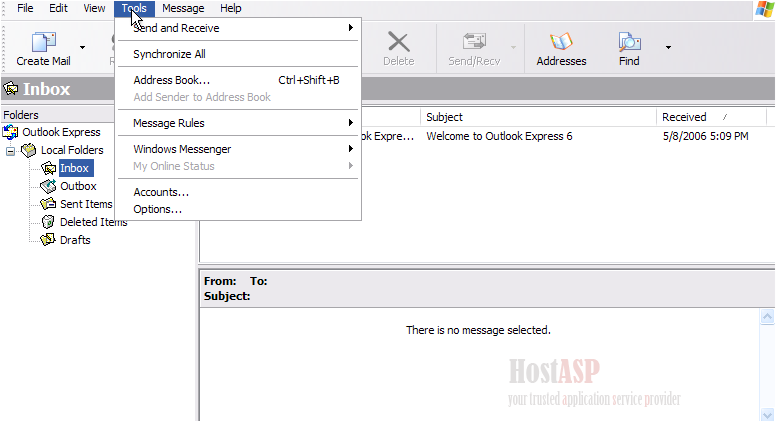
Task: Expand the Send and Receive submenu
Action: 238,28
